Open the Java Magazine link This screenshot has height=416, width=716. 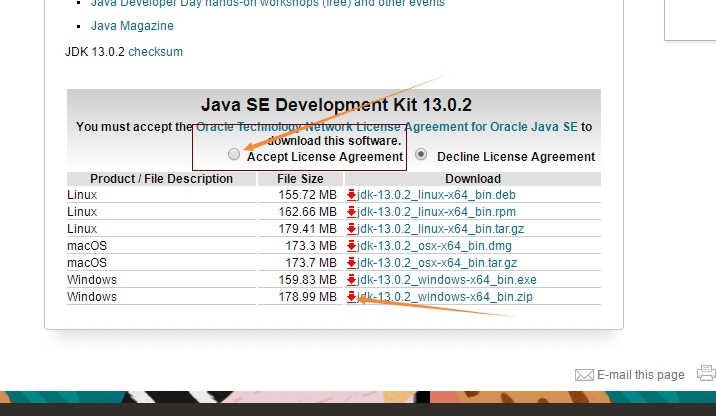pos(132,26)
